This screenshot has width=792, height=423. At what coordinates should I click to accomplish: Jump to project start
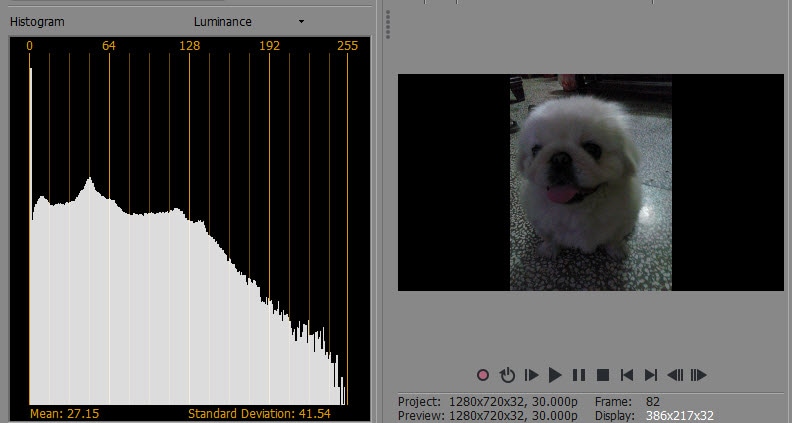coord(627,375)
